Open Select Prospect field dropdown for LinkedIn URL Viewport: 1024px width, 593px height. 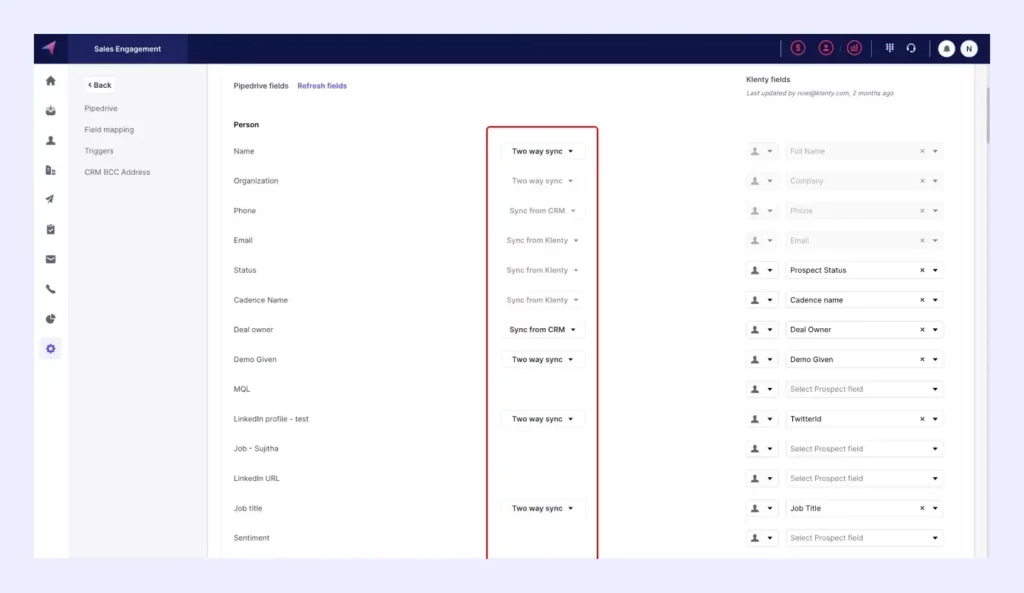click(x=864, y=478)
